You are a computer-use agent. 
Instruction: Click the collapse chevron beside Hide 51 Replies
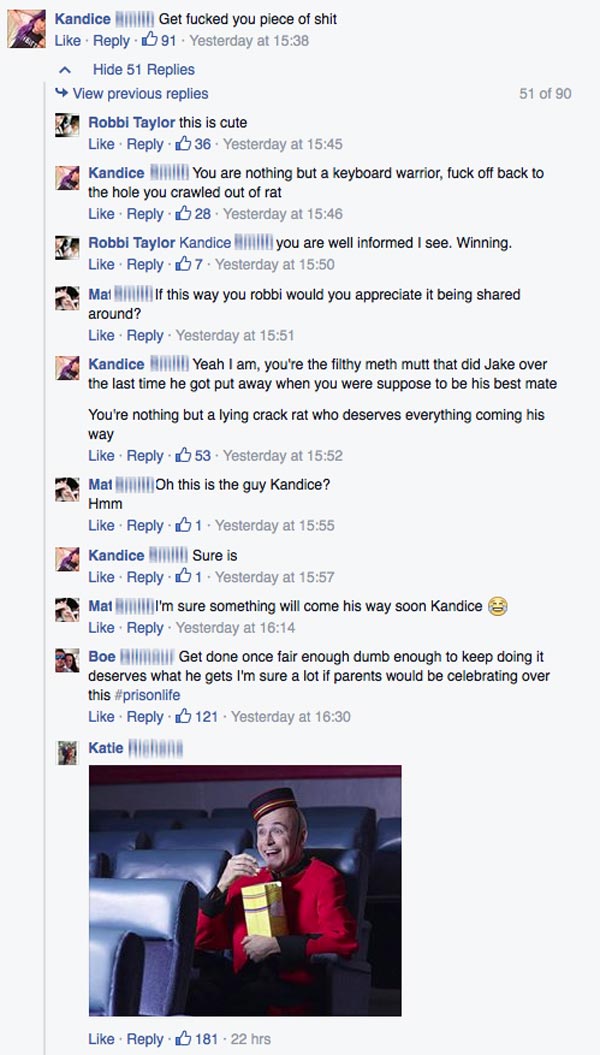(x=66, y=69)
